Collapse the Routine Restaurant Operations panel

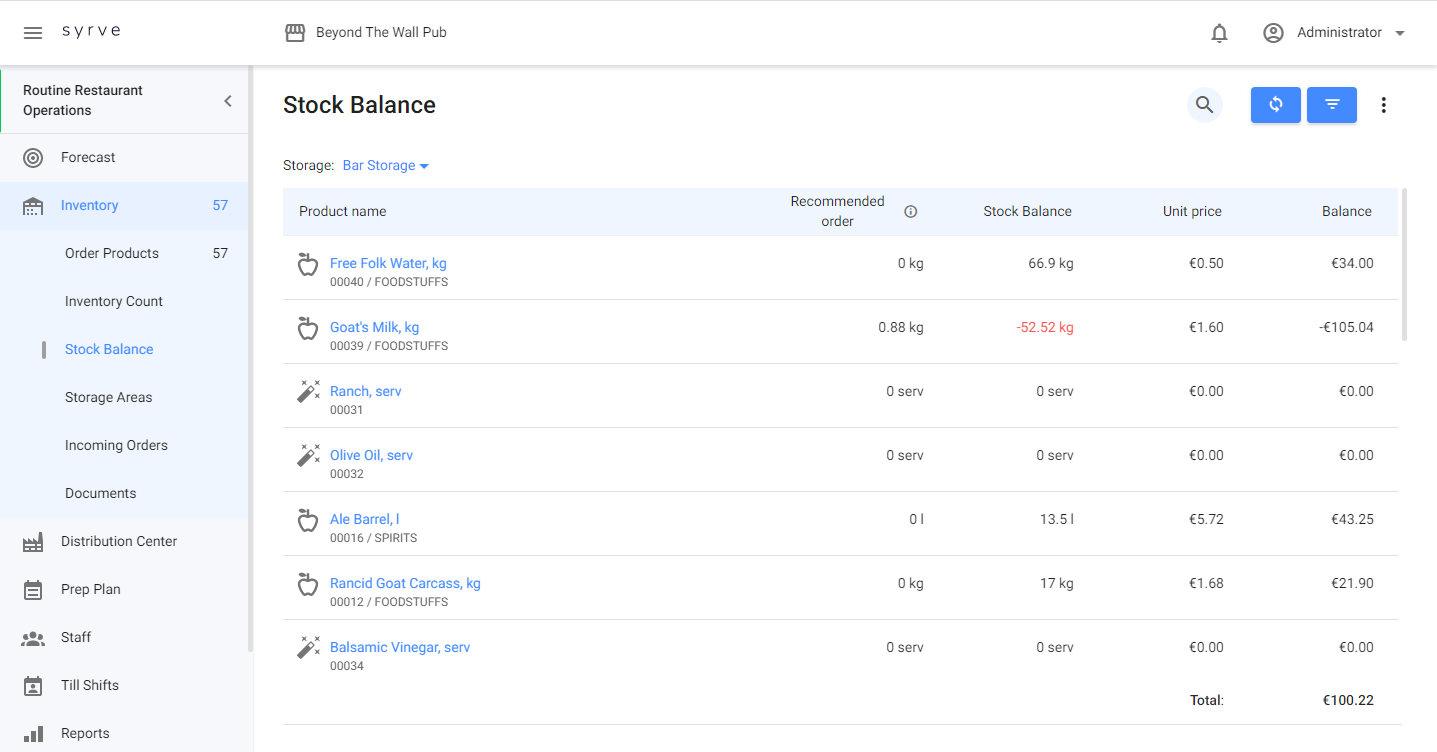coord(228,101)
